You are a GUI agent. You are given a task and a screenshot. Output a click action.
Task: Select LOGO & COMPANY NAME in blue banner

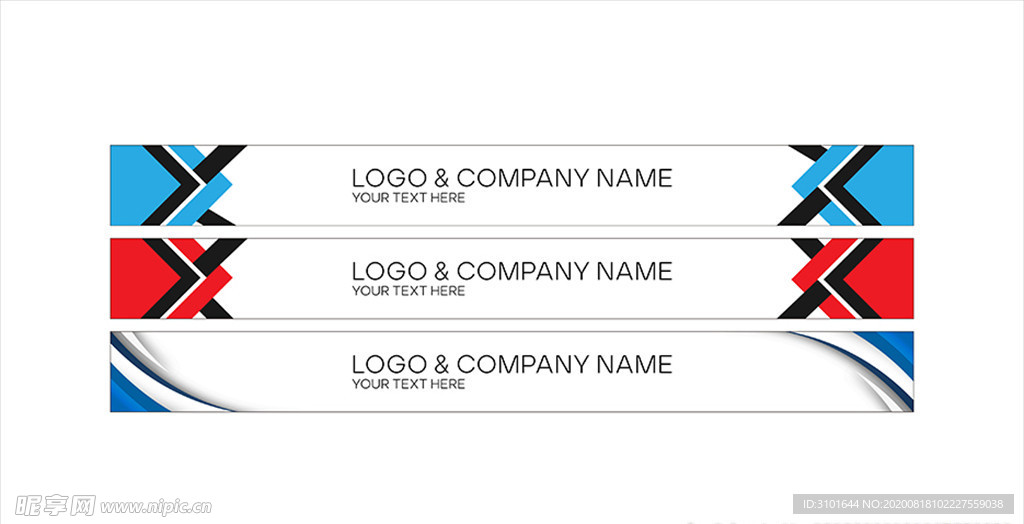[512, 178]
